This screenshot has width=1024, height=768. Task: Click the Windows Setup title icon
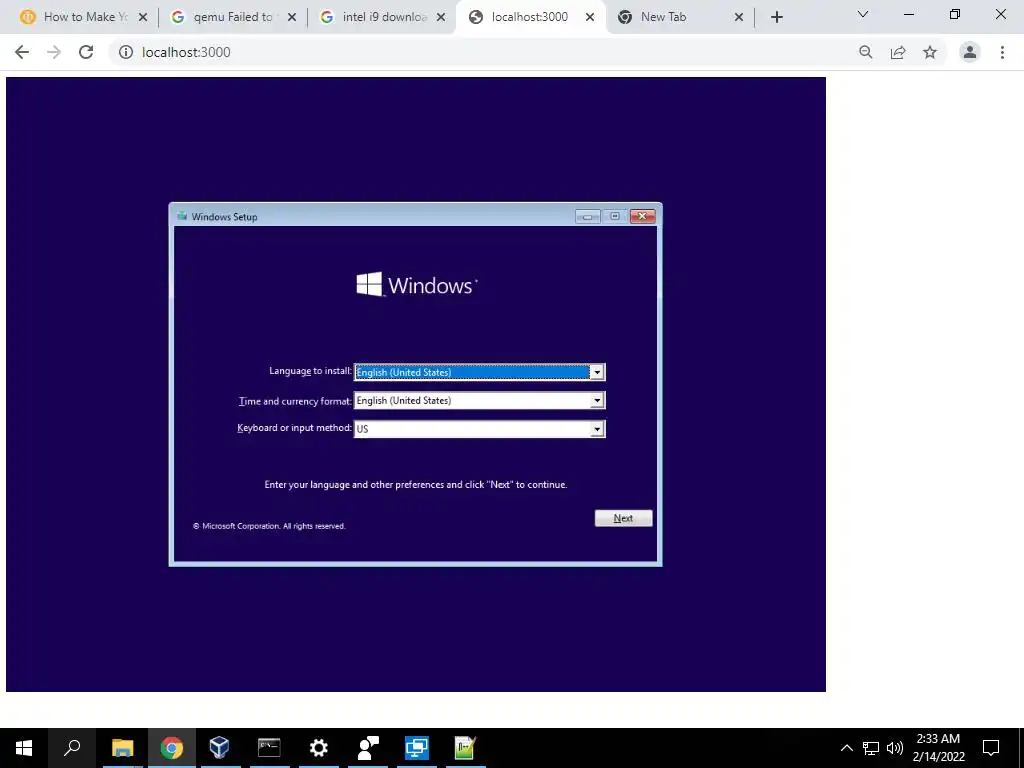click(x=182, y=216)
